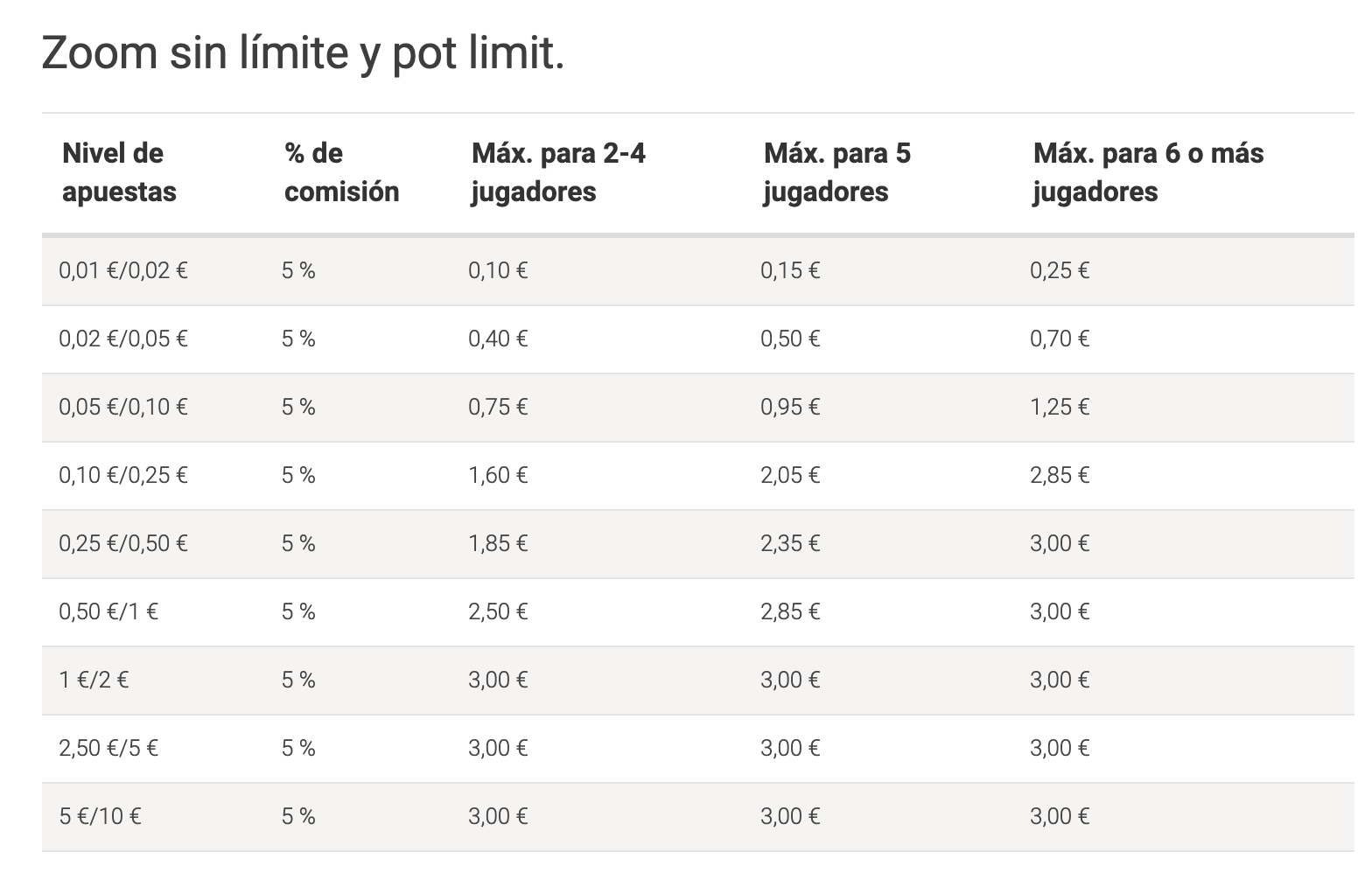This screenshot has width=1372, height=887.
Task: Click the 0,05 €/0,10 € stakes cell
Action: point(123,407)
